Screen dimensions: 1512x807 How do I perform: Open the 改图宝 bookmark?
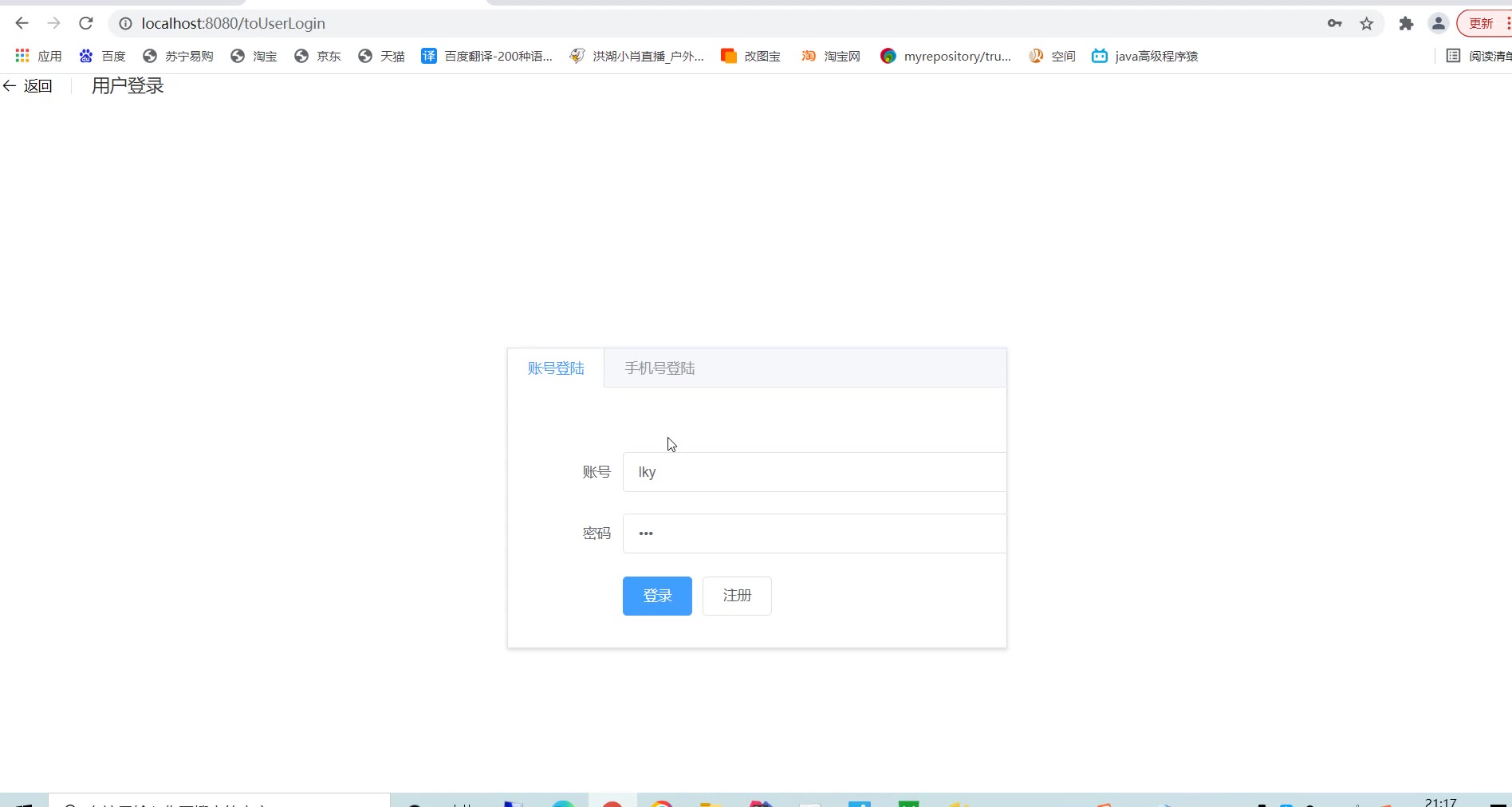point(750,56)
